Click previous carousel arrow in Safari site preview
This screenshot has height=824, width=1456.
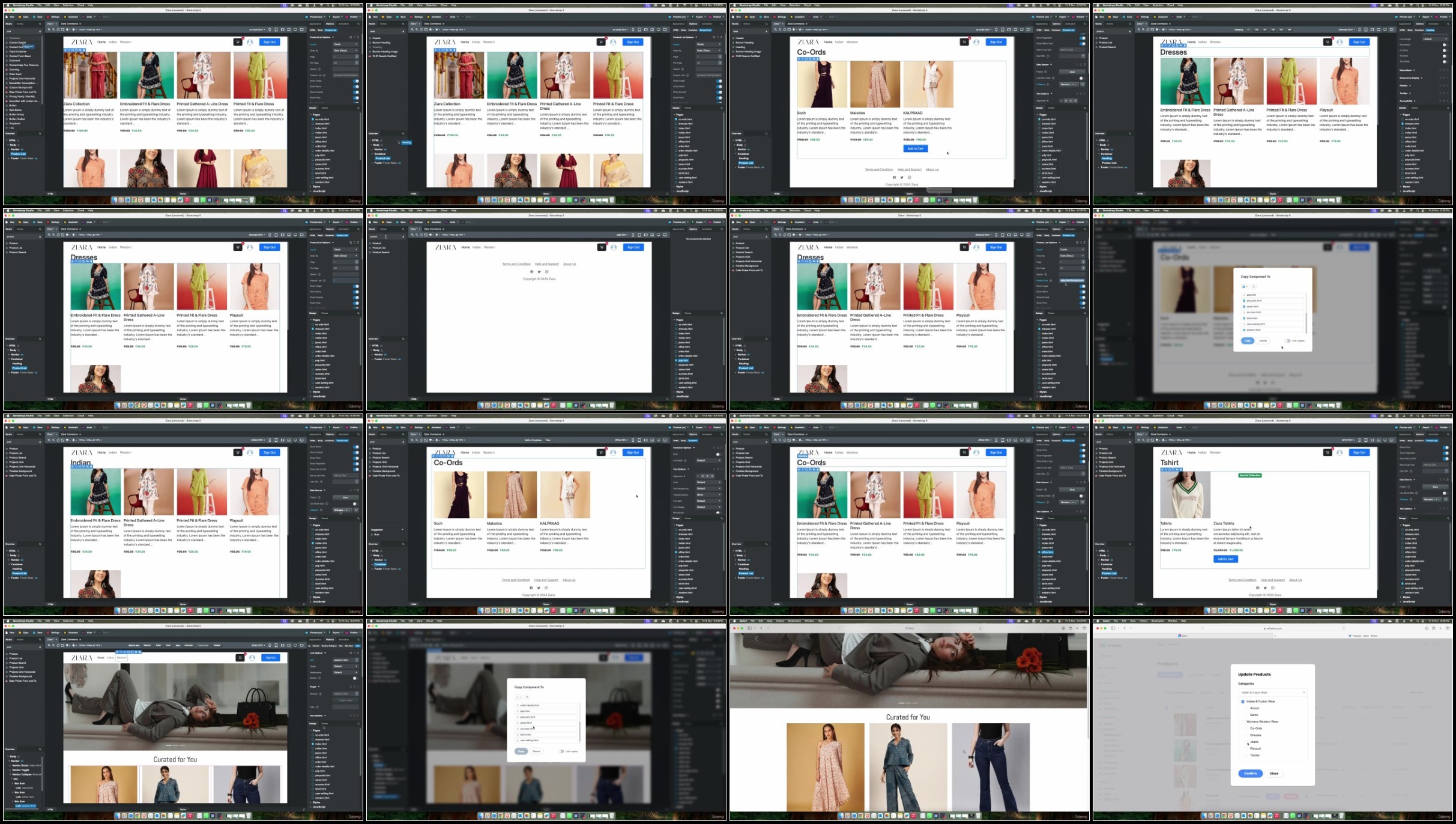pos(757,639)
